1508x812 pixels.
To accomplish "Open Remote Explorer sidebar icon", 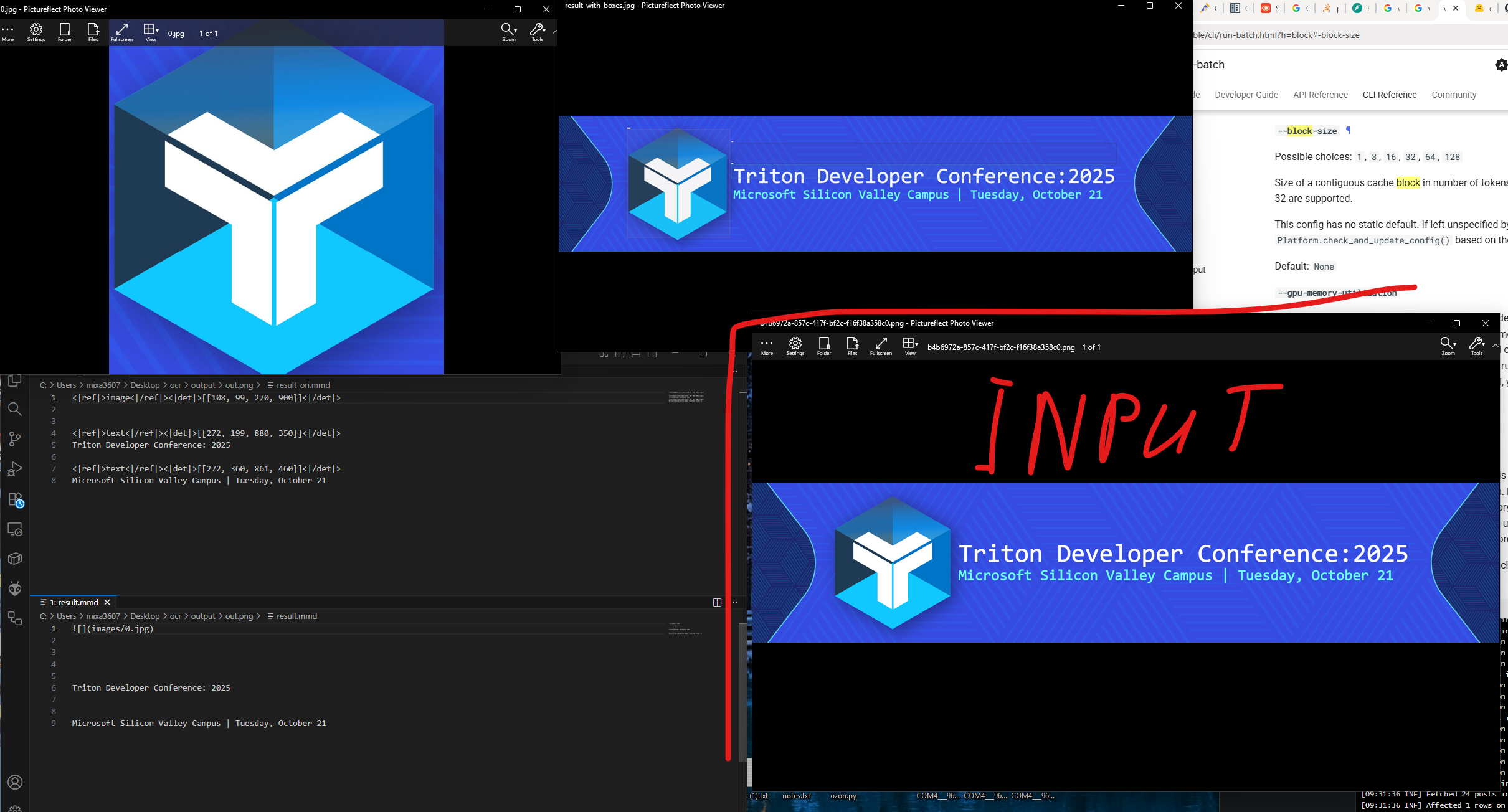I will (15, 529).
